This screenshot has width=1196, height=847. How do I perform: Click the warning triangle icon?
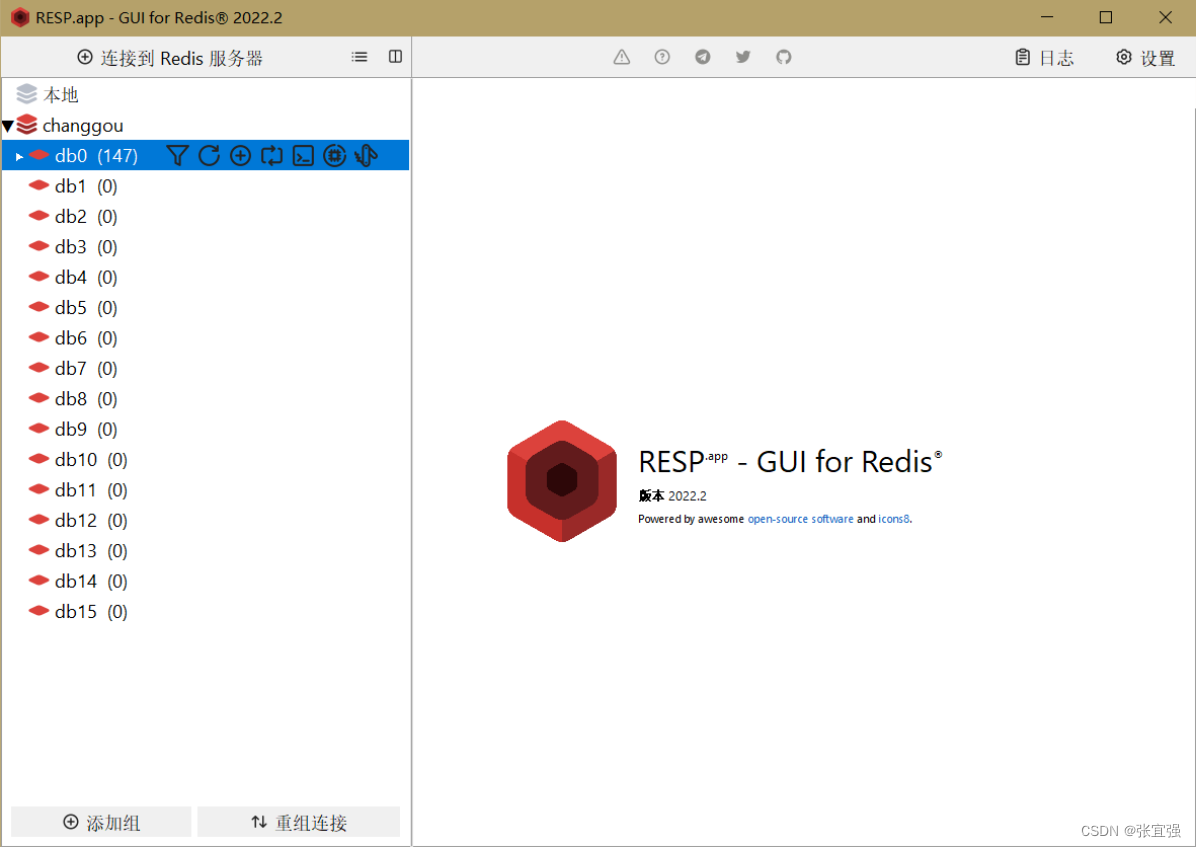(x=622, y=57)
